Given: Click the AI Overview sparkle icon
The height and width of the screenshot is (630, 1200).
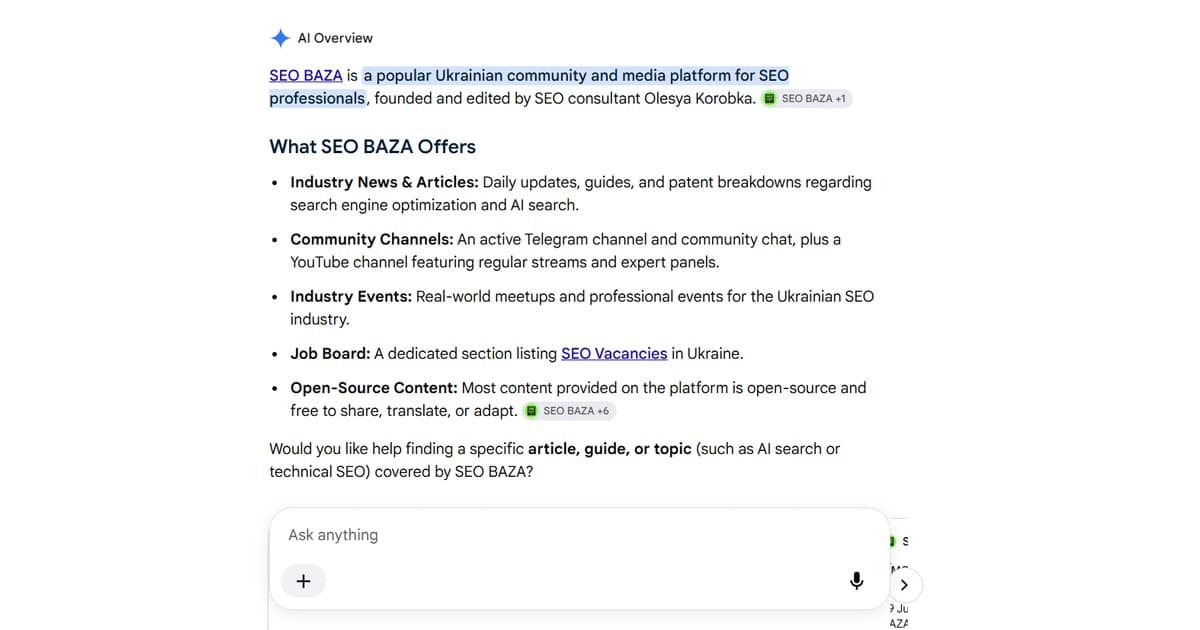Looking at the screenshot, I should pyautogui.click(x=280, y=38).
